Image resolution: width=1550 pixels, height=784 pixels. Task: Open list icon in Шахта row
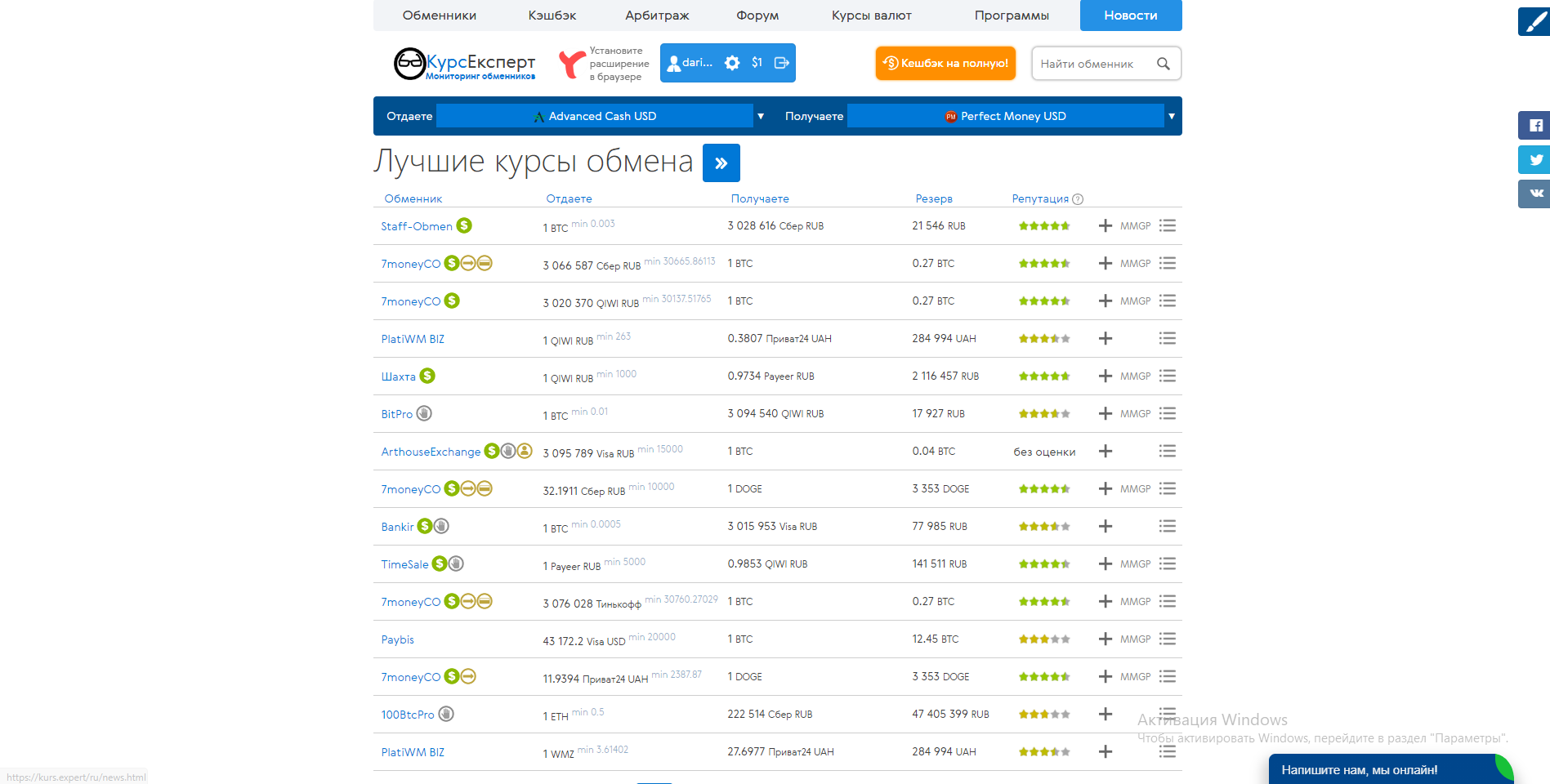coord(1168,376)
